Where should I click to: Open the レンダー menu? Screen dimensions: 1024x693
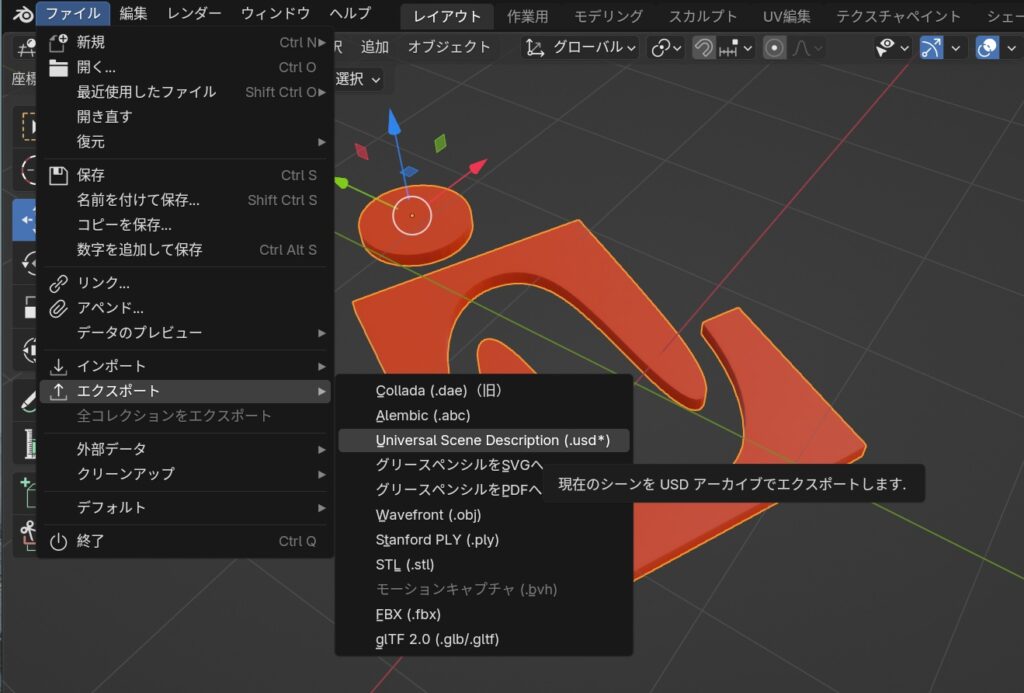tap(194, 14)
